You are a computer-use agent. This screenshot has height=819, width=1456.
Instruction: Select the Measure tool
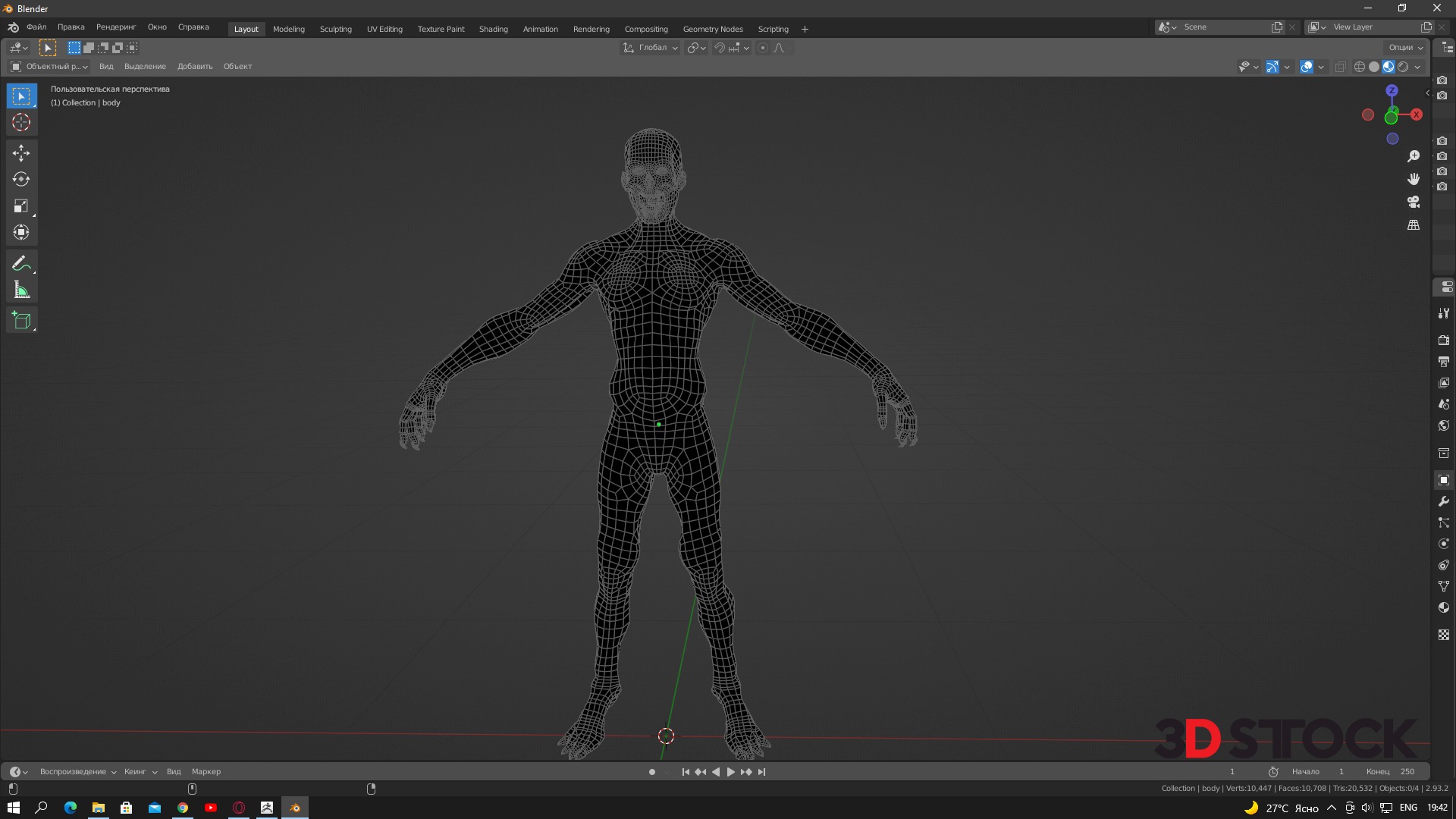point(21,290)
